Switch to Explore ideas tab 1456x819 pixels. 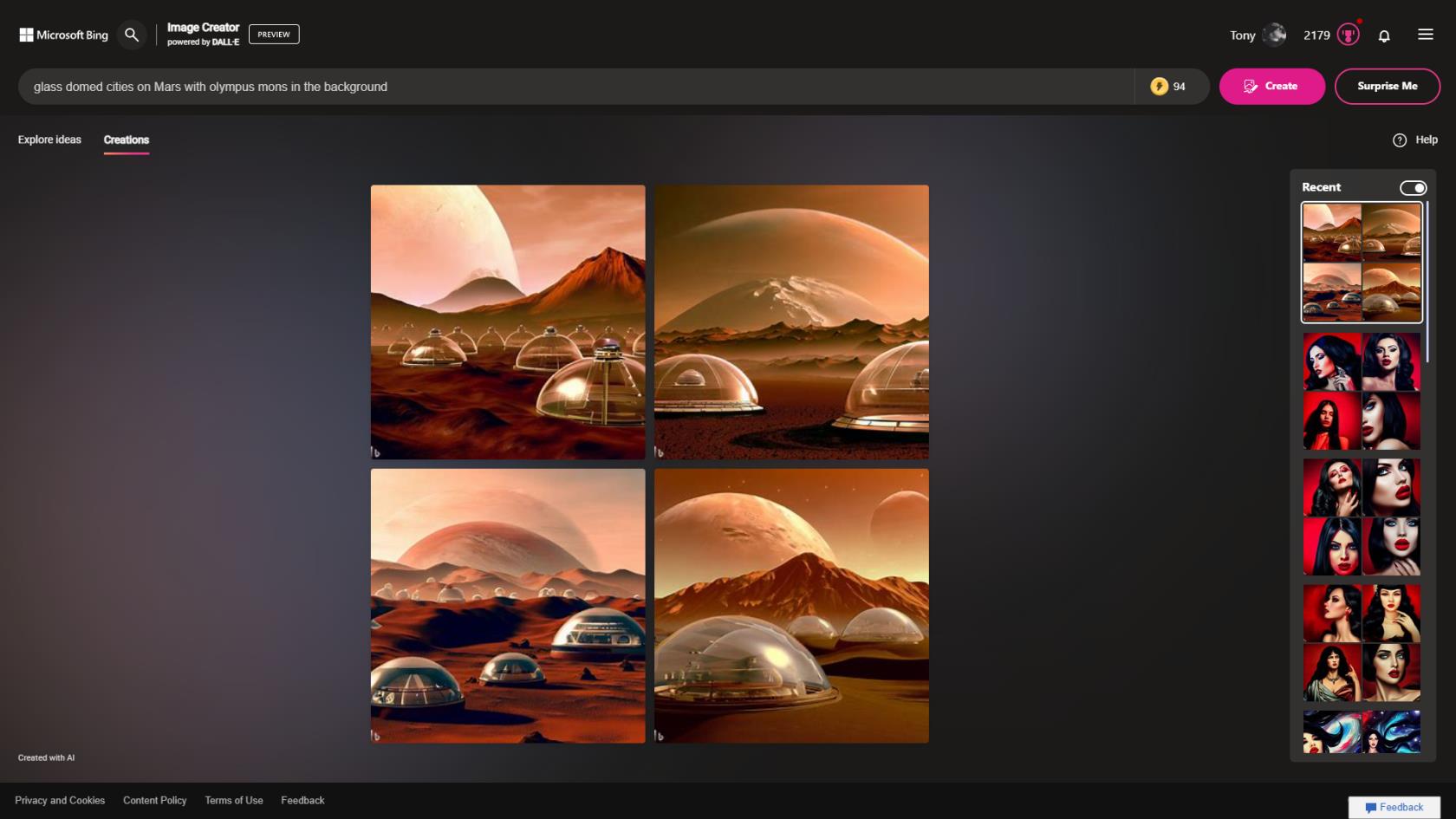coord(49,140)
